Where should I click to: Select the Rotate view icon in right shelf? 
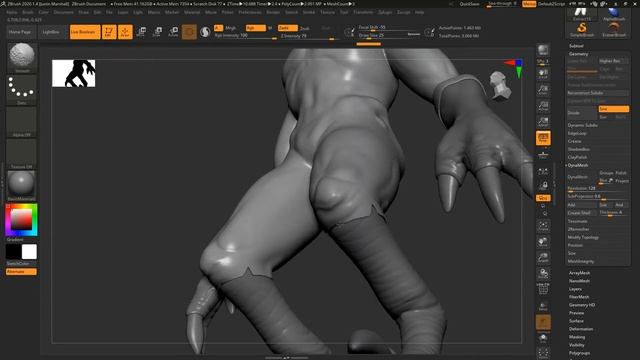(543, 273)
